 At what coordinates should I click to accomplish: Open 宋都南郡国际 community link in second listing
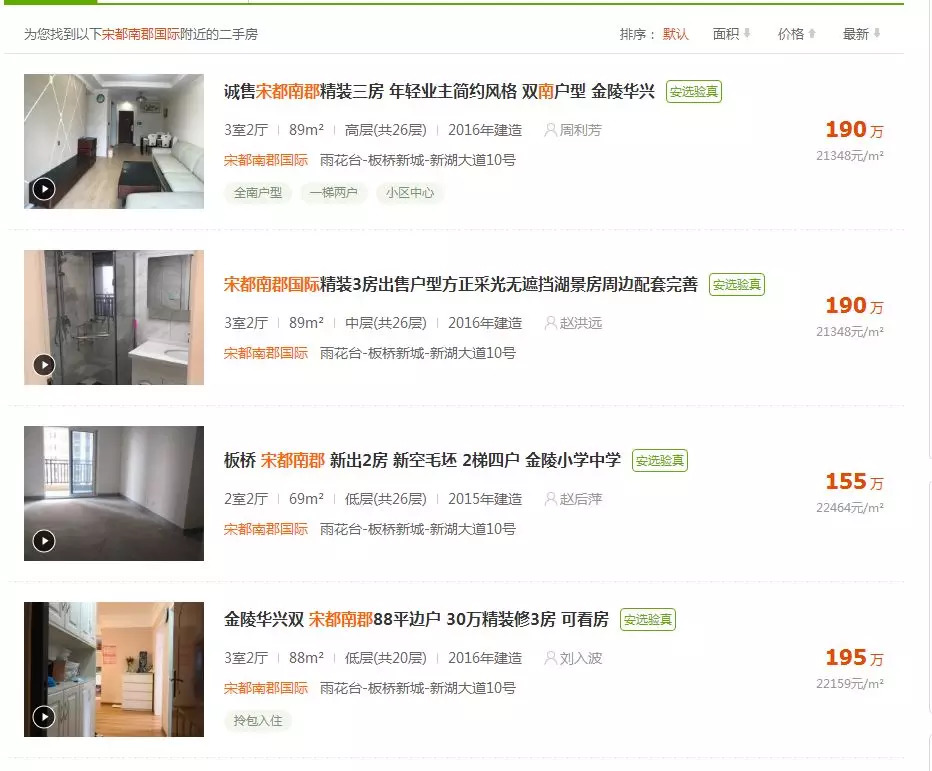tap(266, 353)
